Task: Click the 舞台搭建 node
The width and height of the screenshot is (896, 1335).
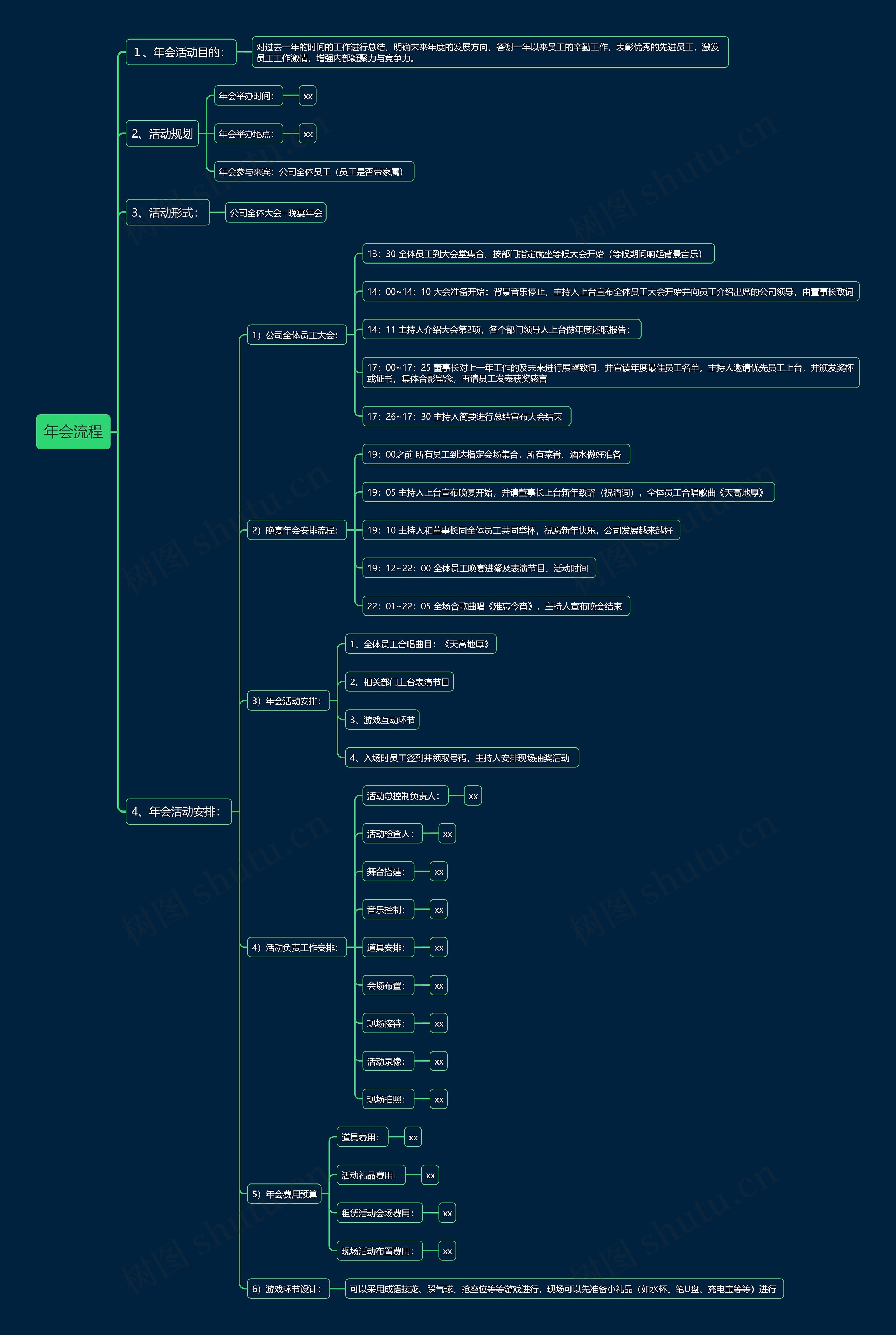Action: click(388, 872)
